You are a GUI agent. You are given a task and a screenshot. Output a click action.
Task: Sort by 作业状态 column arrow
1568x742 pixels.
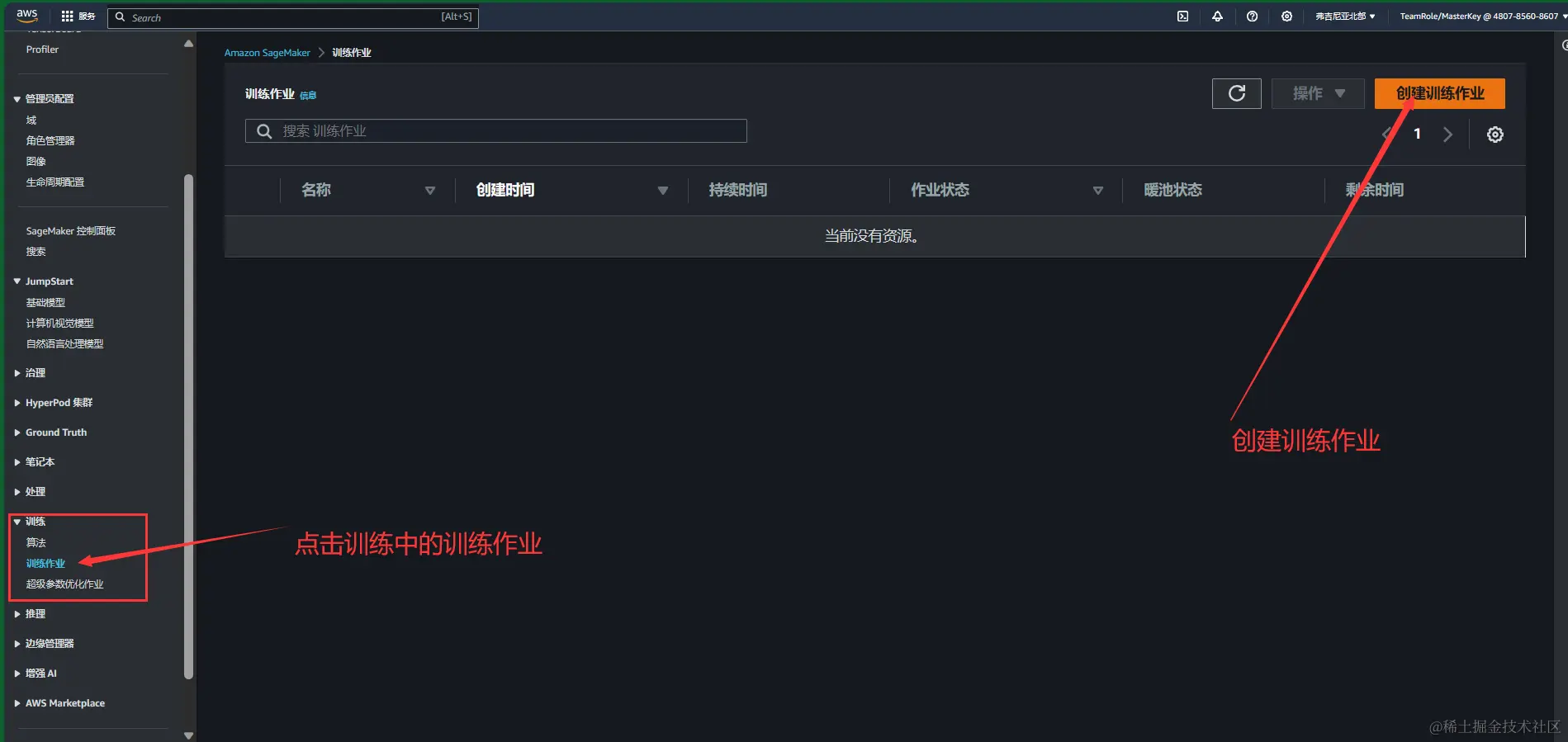tap(1098, 191)
